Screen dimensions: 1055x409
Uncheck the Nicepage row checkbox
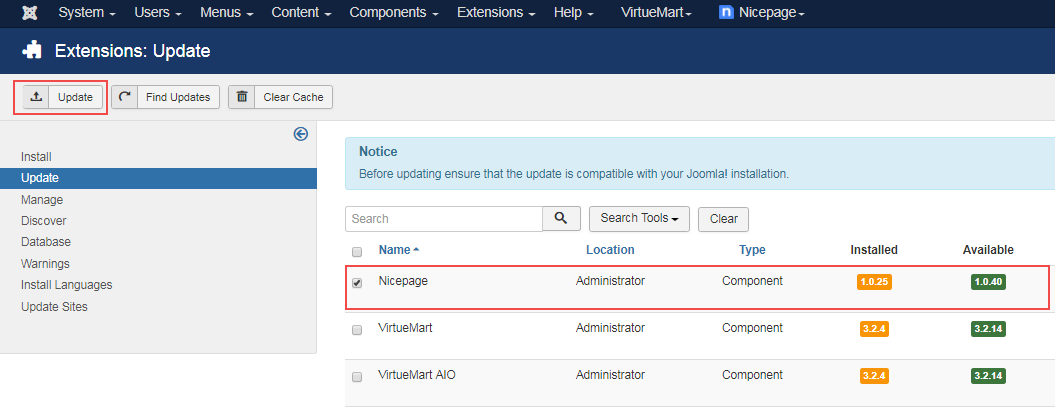[x=357, y=283]
